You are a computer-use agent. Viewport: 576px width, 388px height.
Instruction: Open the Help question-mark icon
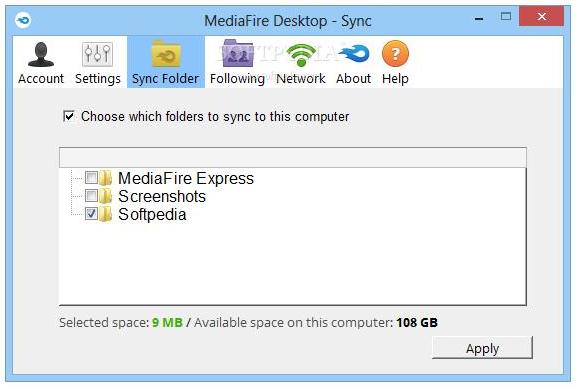pyautogui.click(x=395, y=54)
